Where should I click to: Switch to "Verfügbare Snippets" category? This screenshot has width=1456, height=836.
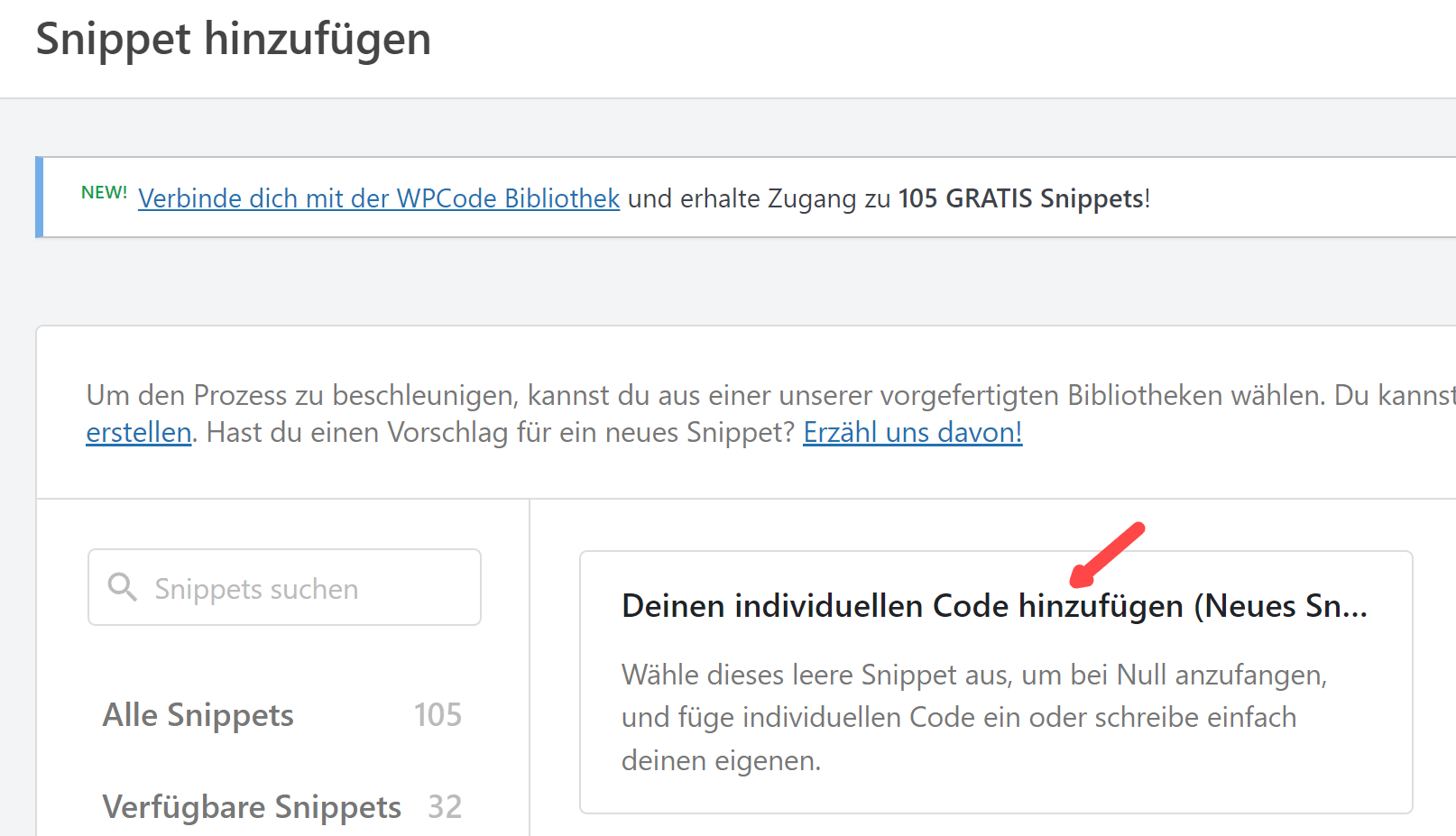coord(252,807)
